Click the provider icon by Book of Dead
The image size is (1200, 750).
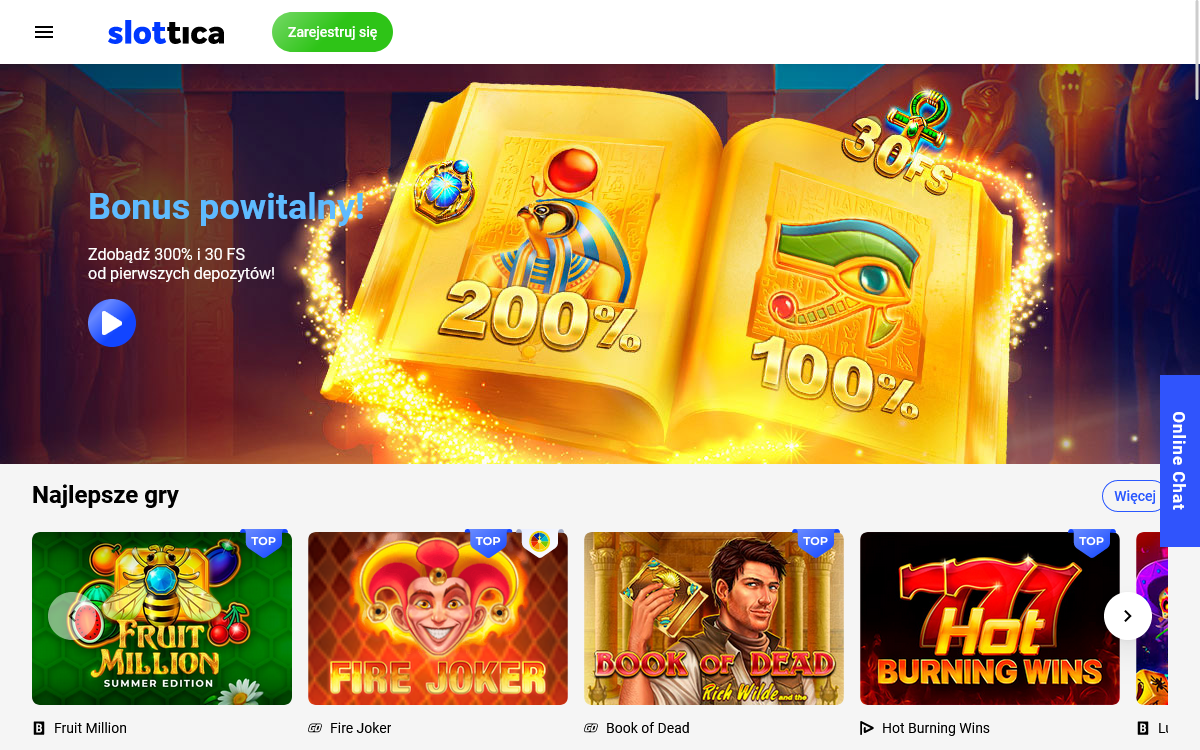591,728
